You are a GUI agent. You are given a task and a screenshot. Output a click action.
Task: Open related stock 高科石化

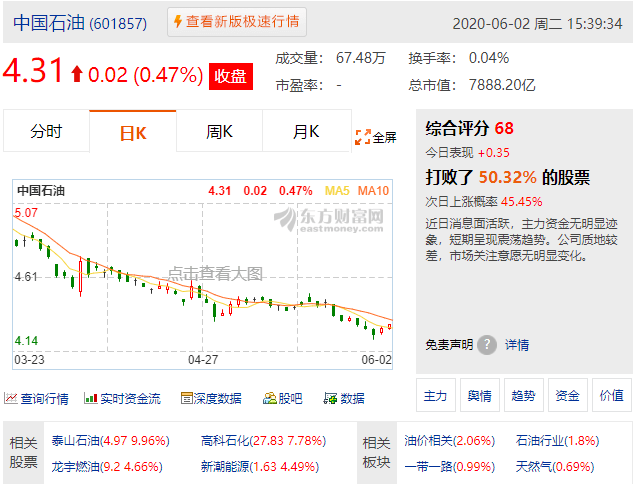(x=263, y=440)
